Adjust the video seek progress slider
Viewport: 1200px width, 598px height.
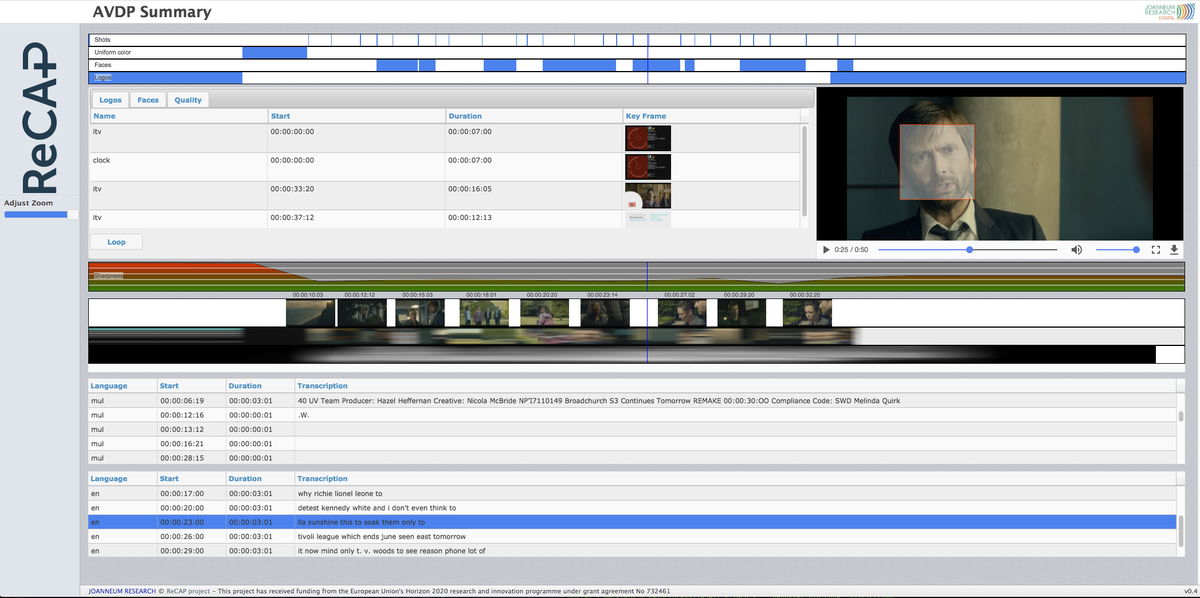[969, 249]
